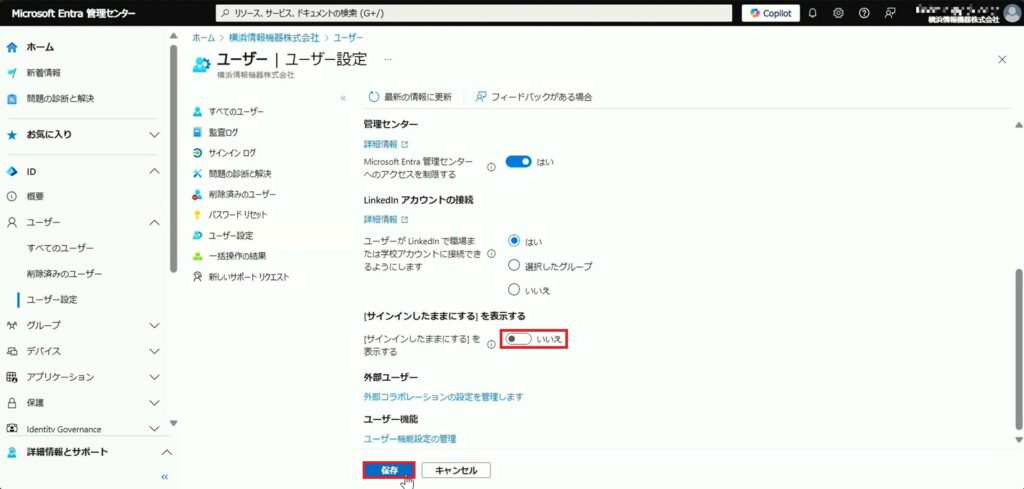Expand the アプリケーション section chevron

[154, 377]
